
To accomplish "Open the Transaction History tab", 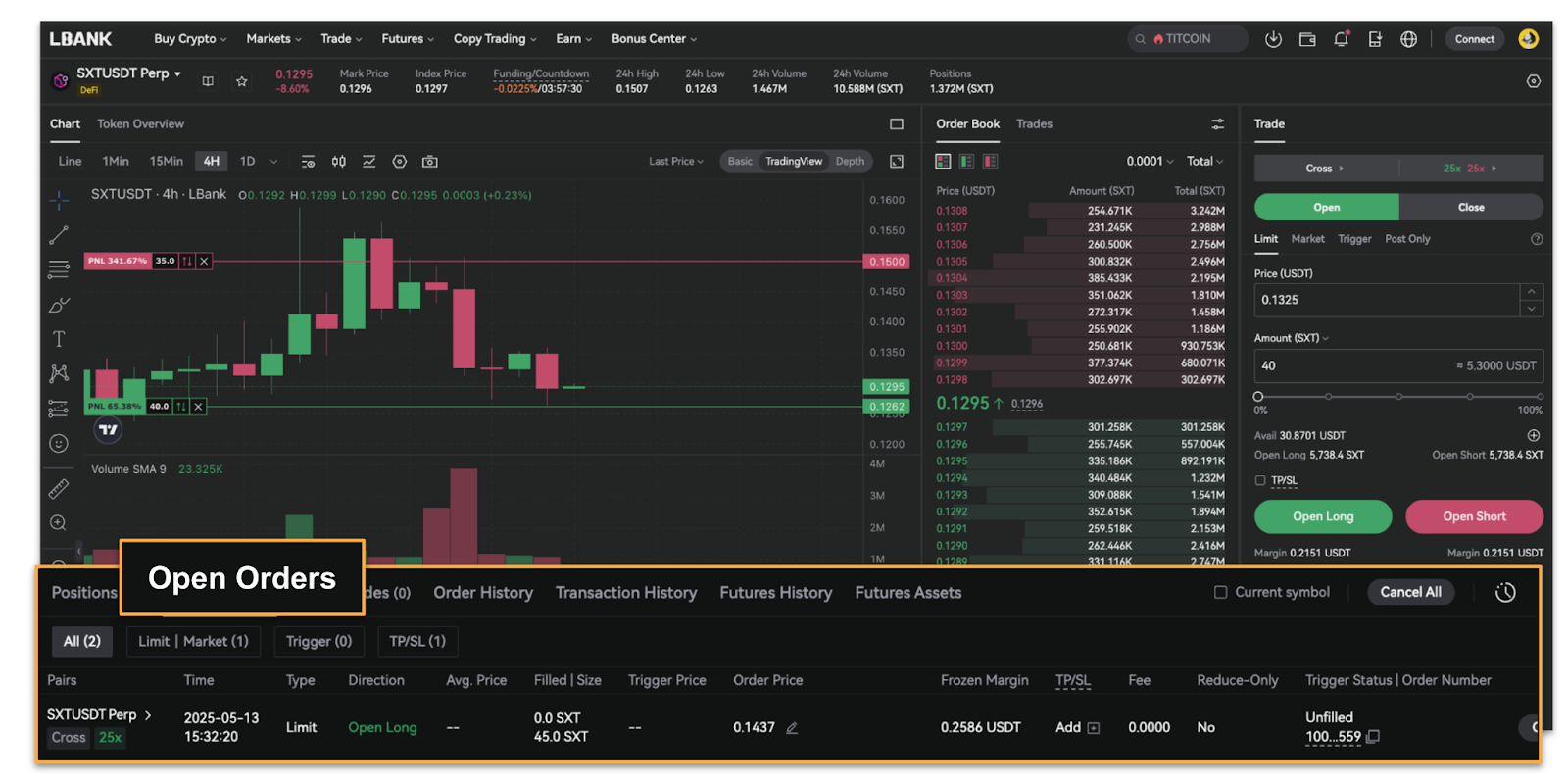I will (x=626, y=593).
